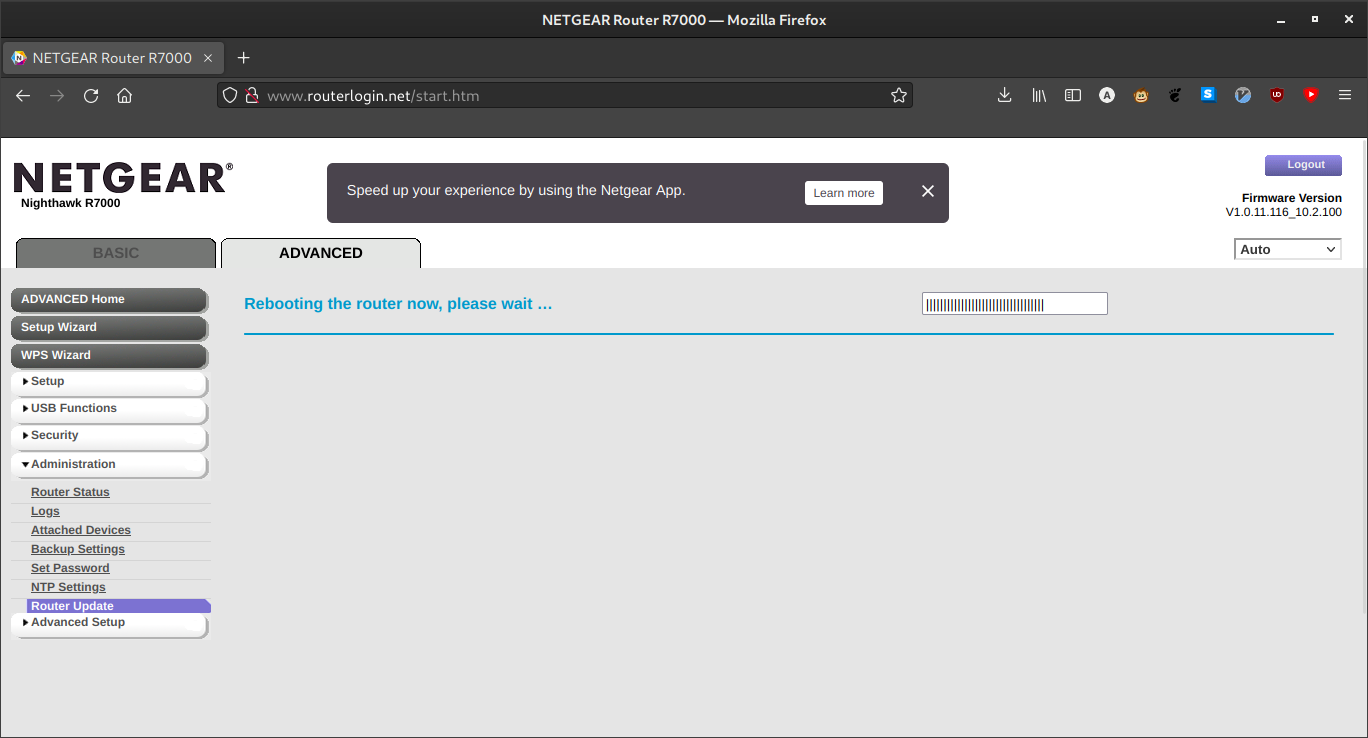
Task: Open the Firefox home page icon
Action: point(124,95)
